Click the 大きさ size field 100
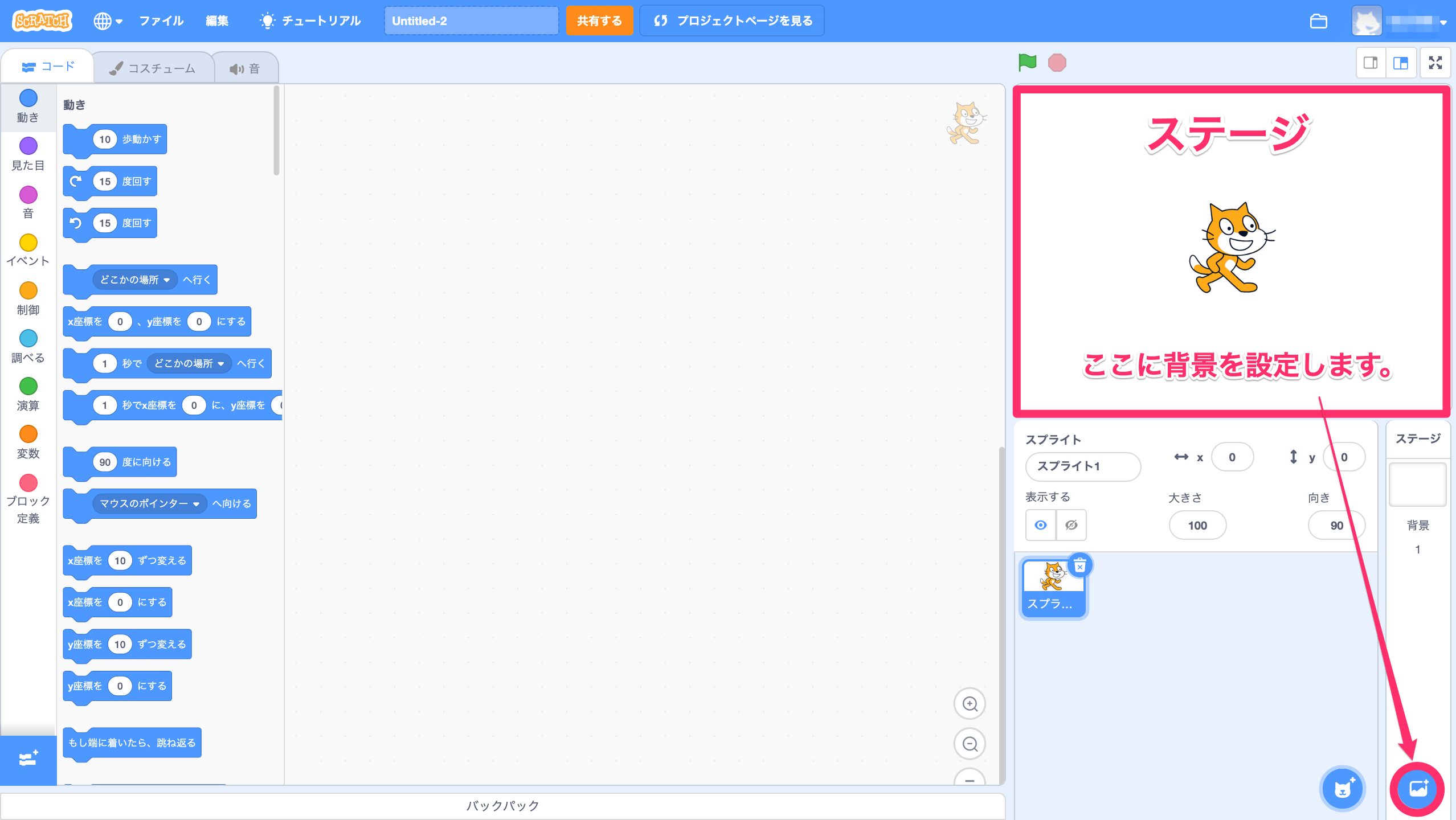Viewport: 1456px width, 820px height. coord(1197,526)
